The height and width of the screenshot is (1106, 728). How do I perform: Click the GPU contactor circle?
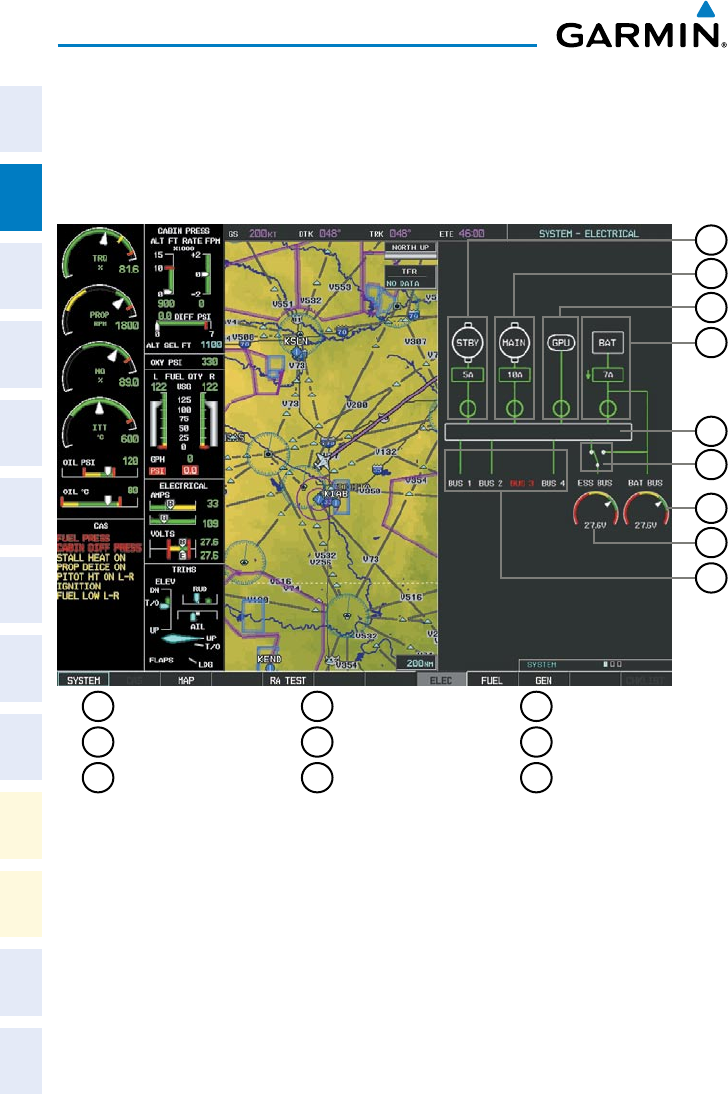click(x=561, y=408)
